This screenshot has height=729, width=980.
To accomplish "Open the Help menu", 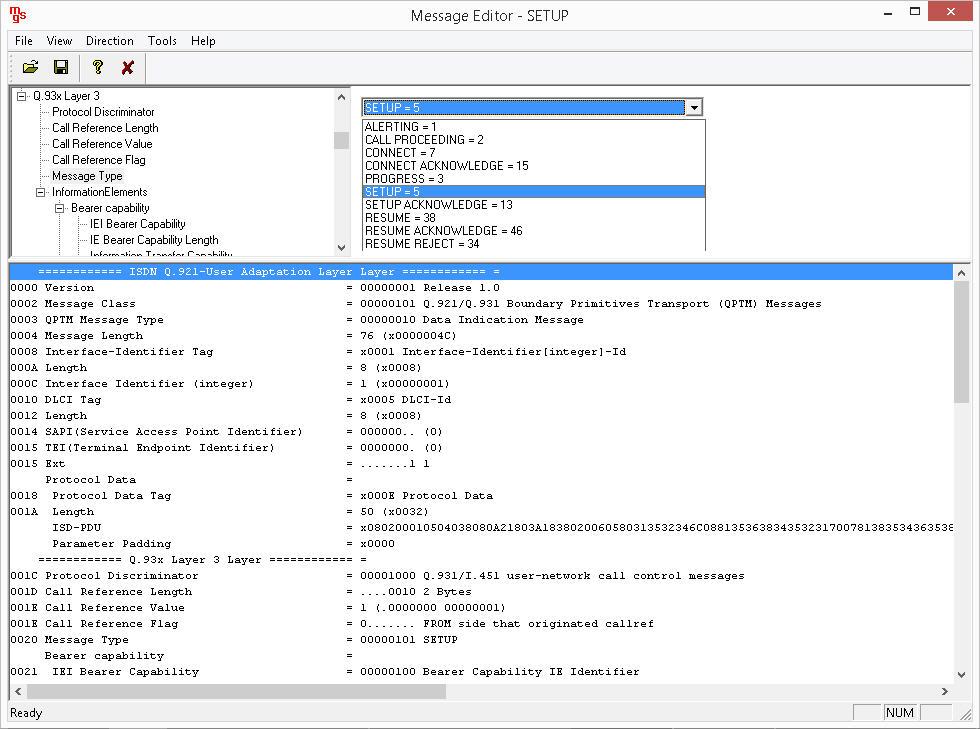I will coord(203,41).
